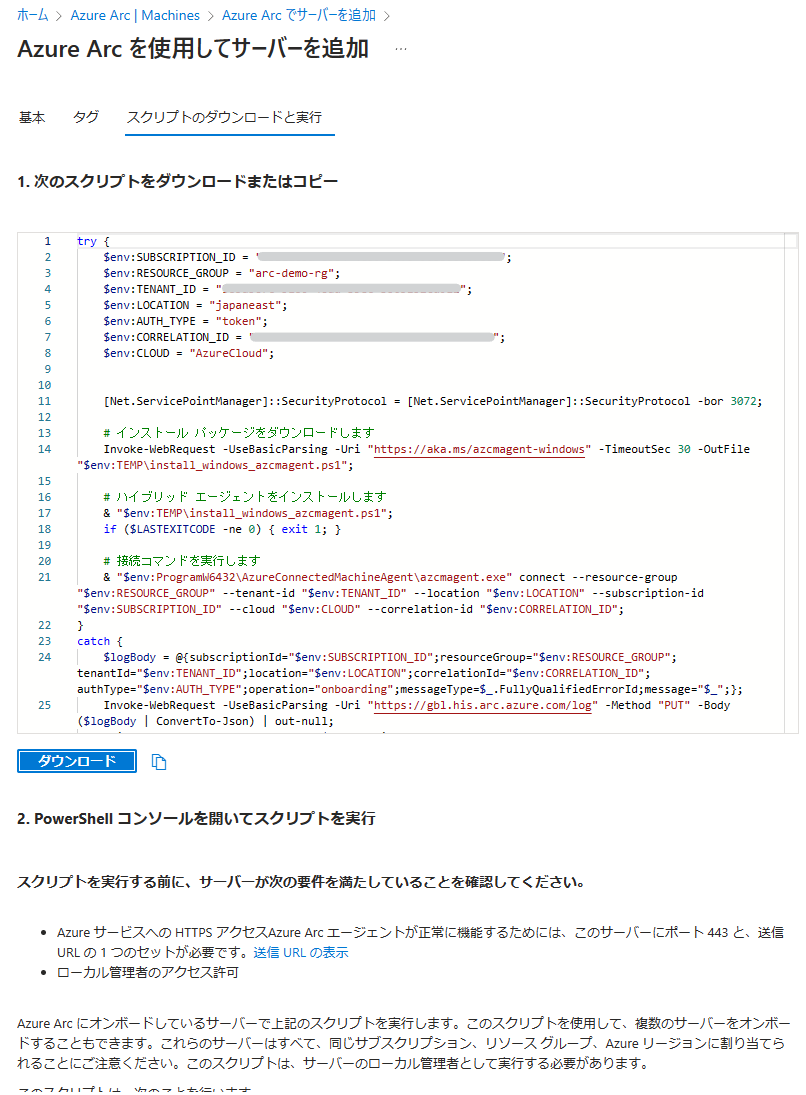Open the more options ellipsis beside the title
This screenshot has height=1095, width=806.
(x=401, y=49)
